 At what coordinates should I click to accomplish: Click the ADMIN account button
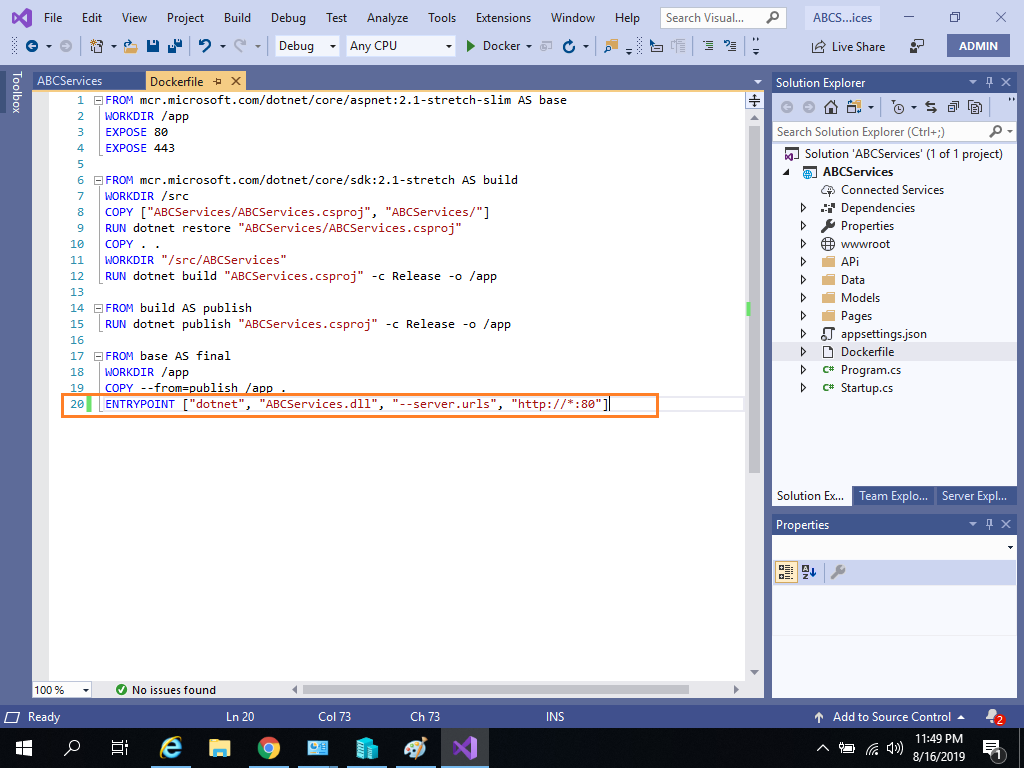[978, 46]
